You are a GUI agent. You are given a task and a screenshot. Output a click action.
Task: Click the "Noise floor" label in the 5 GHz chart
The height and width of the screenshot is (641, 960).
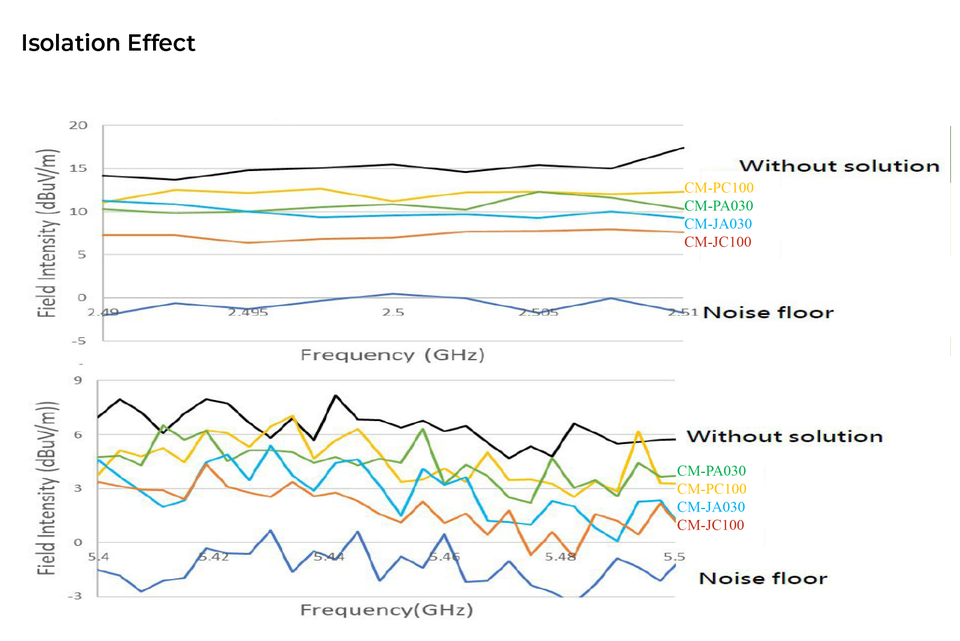(763, 578)
